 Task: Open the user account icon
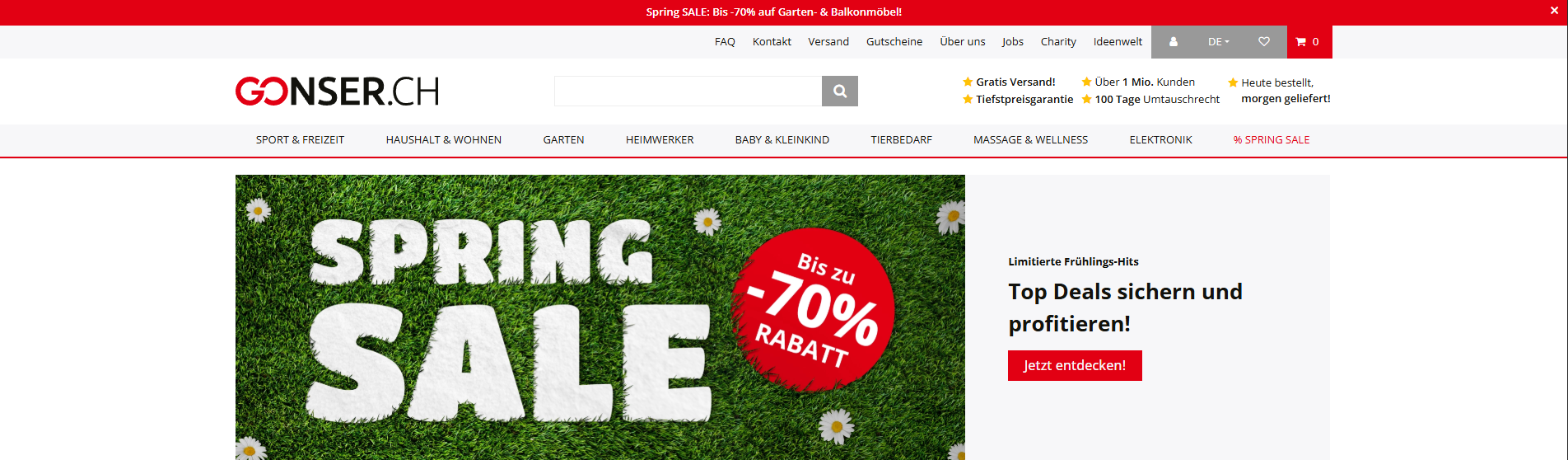(x=1174, y=42)
